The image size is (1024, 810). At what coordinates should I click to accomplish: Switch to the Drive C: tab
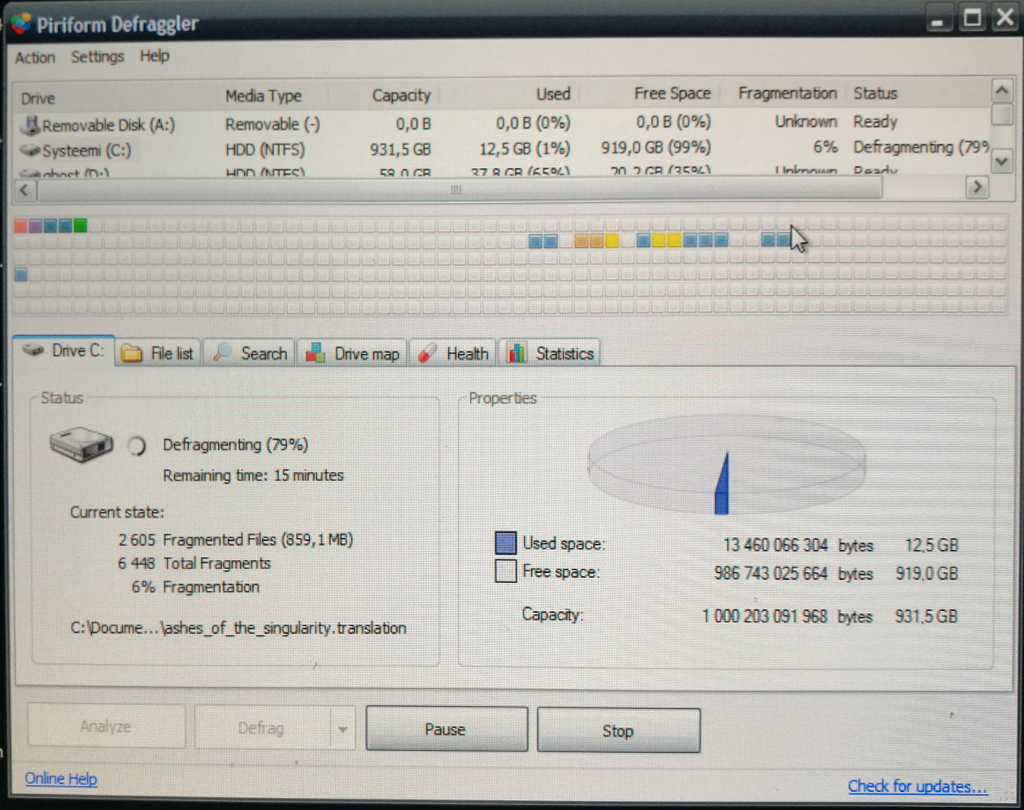coord(64,351)
